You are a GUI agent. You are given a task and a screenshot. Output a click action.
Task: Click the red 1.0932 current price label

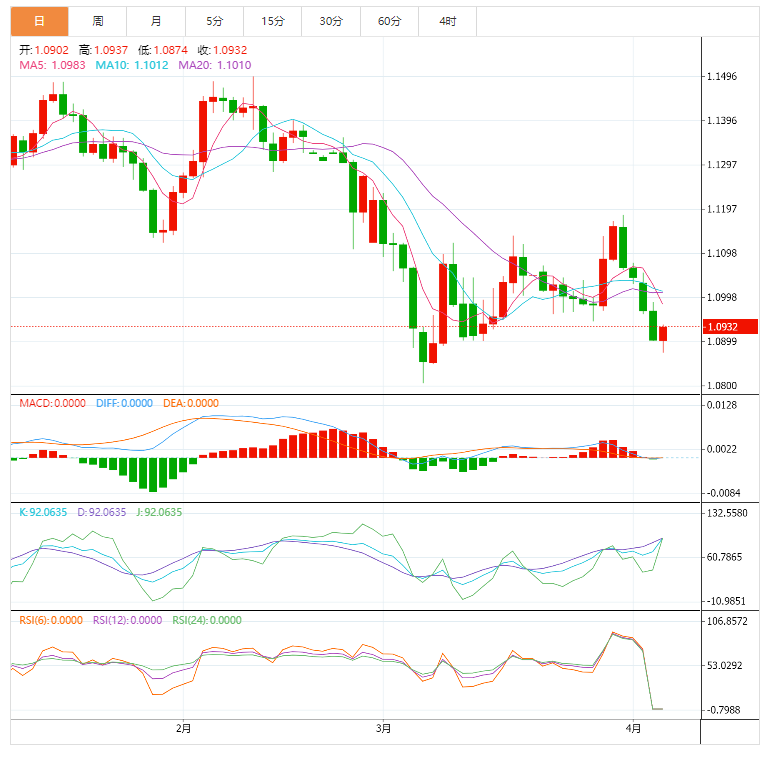[730, 327]
